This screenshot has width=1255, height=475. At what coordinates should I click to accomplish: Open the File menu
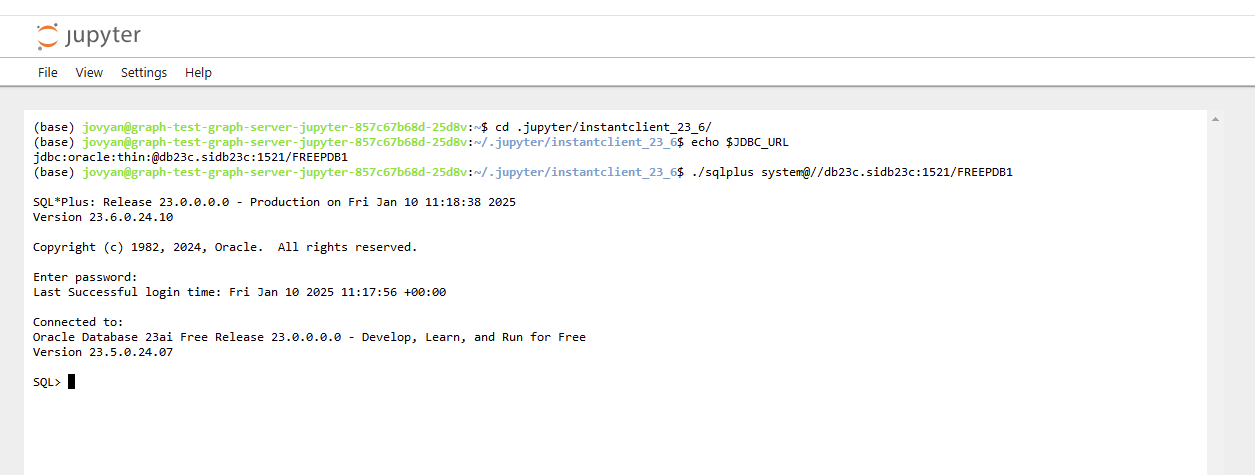pyautogui.click(x=48, y=72)
